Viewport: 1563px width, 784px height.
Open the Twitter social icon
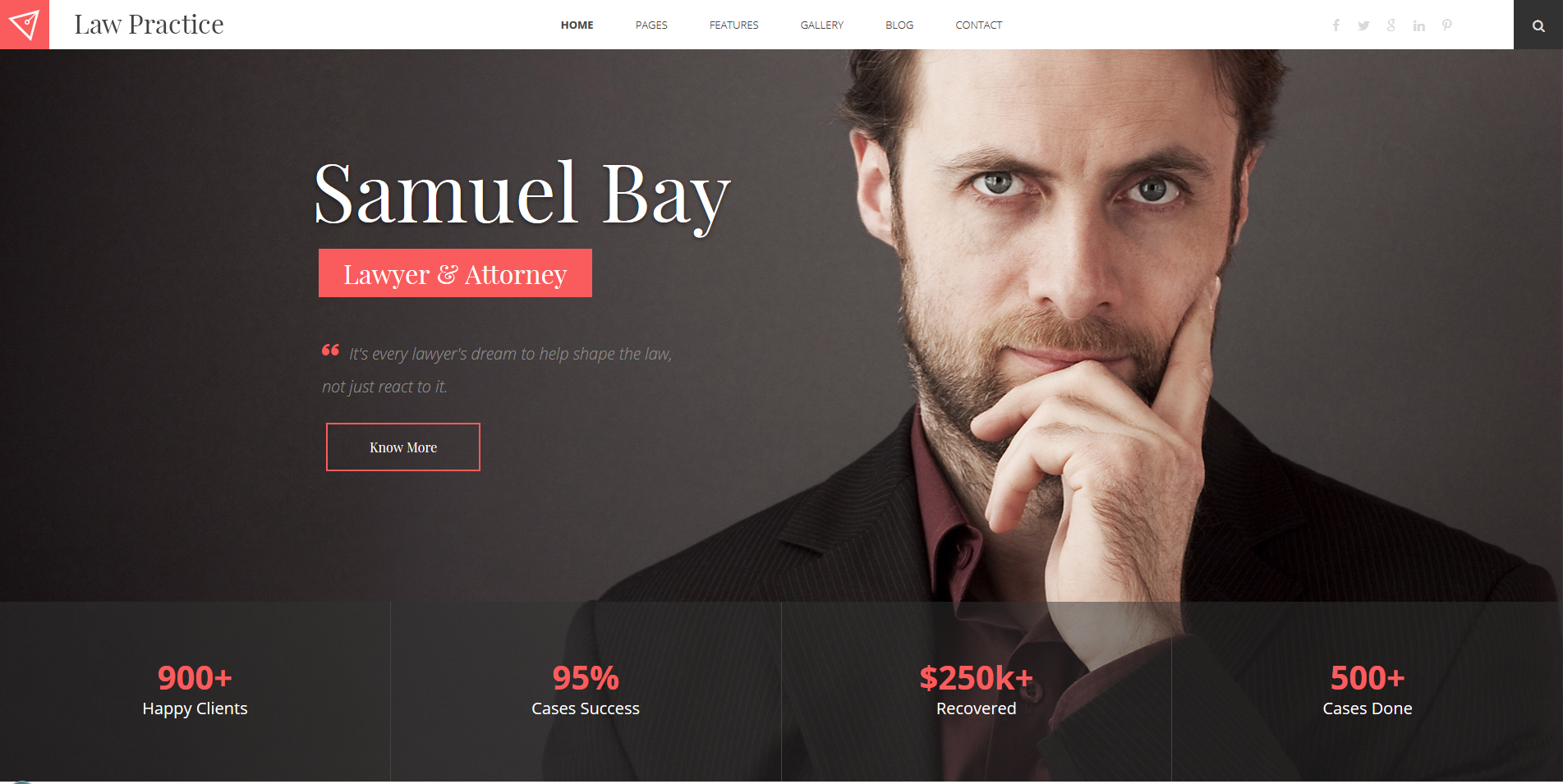click(1363, 25)
